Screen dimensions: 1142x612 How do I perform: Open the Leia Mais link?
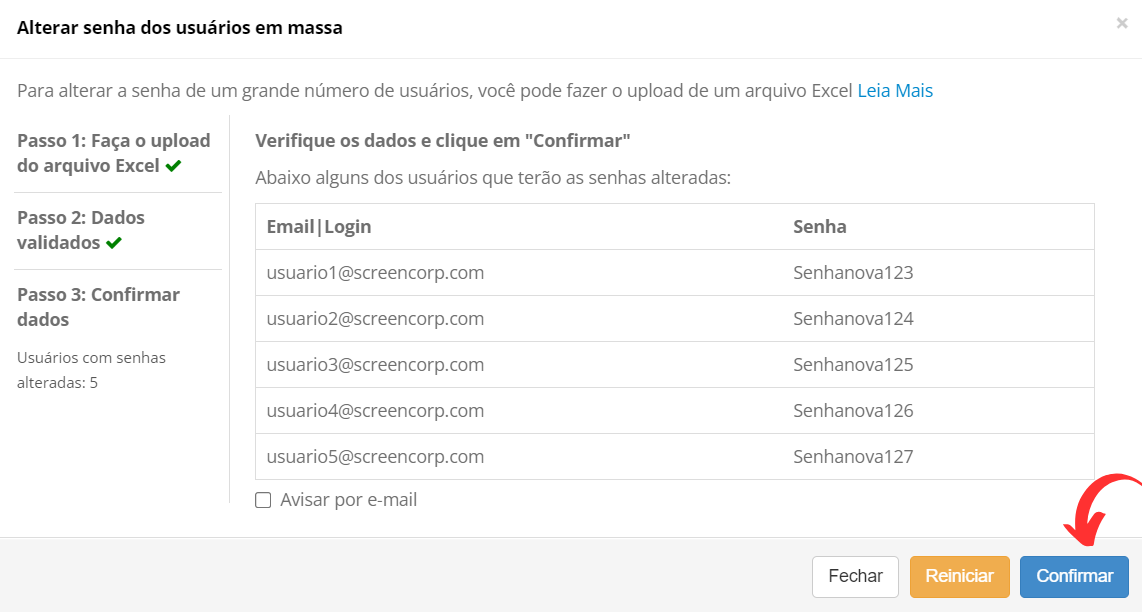tap(895, 90)
